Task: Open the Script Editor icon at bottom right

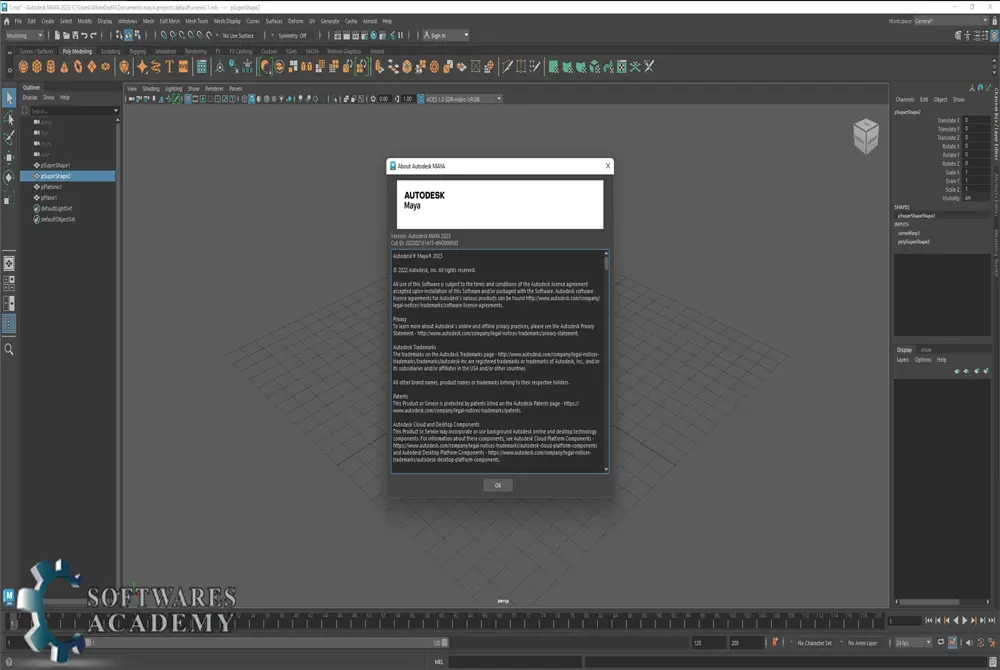Action: coord(992,662)
